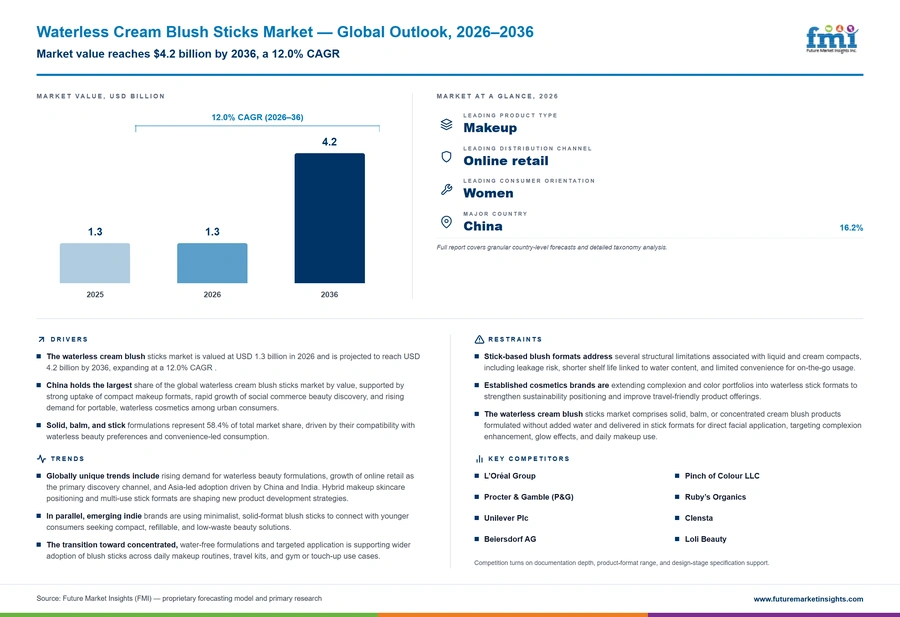
Task: Click the "Globally unique trends include" bullet
Action: click(x=230, y=487)
